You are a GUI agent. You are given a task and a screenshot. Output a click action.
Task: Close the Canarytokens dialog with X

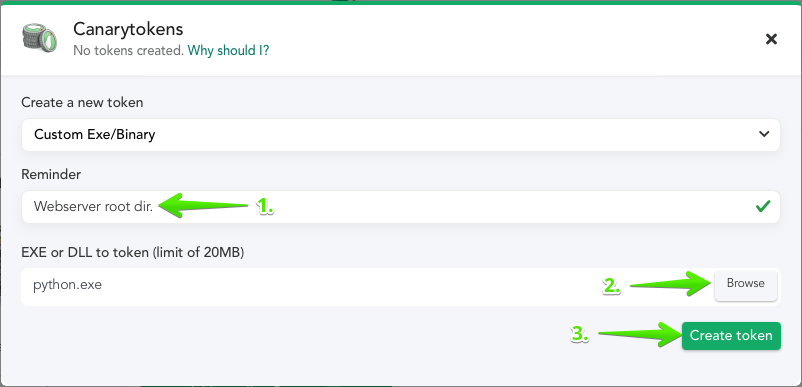[x=771, y=39]
